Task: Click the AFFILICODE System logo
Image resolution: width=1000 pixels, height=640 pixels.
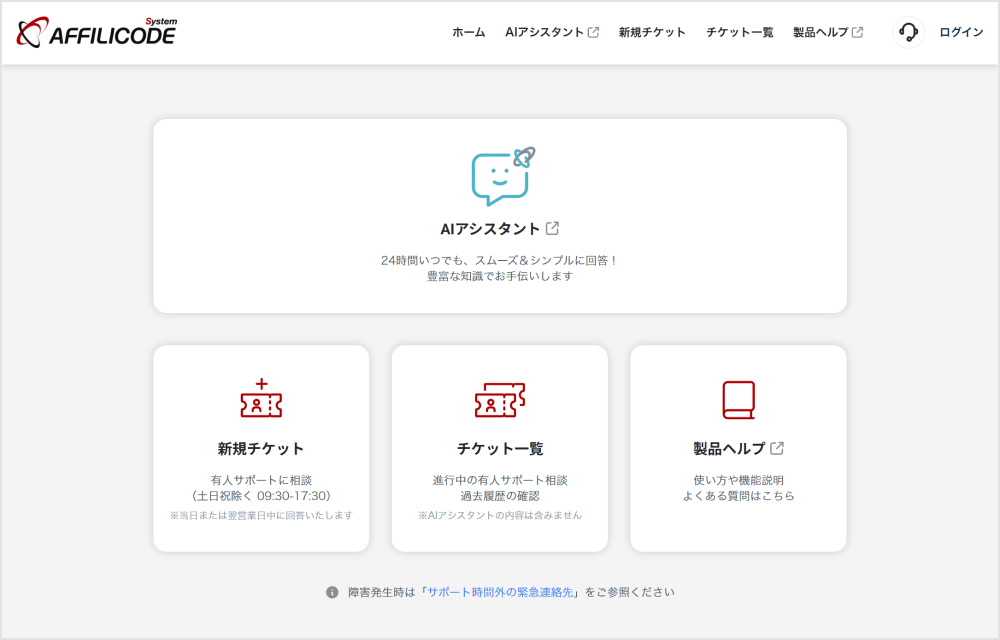Action: tap(97, 33)
